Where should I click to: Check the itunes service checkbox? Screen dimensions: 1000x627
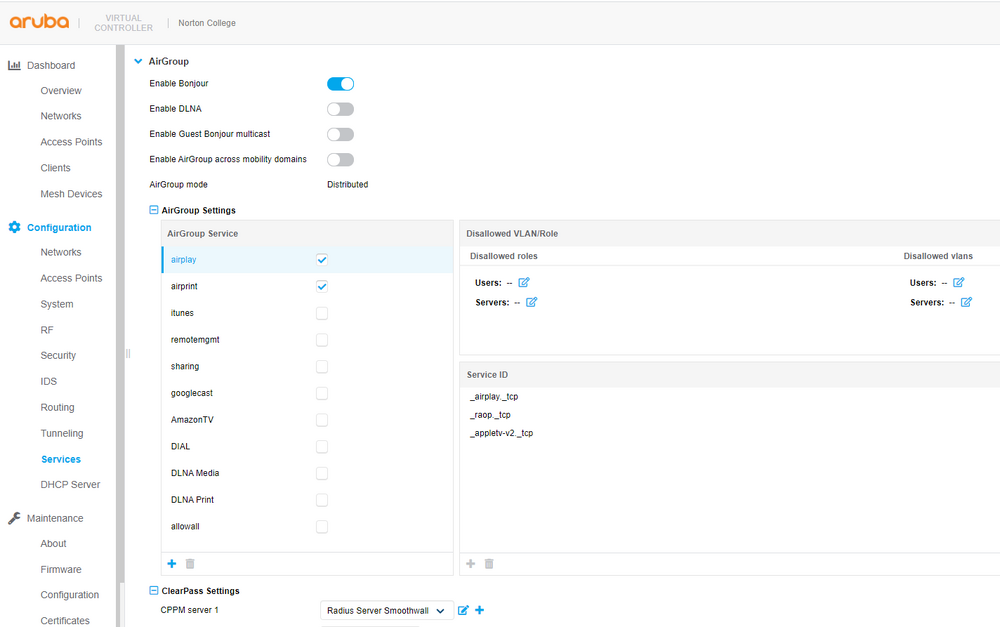pos(322,313)
